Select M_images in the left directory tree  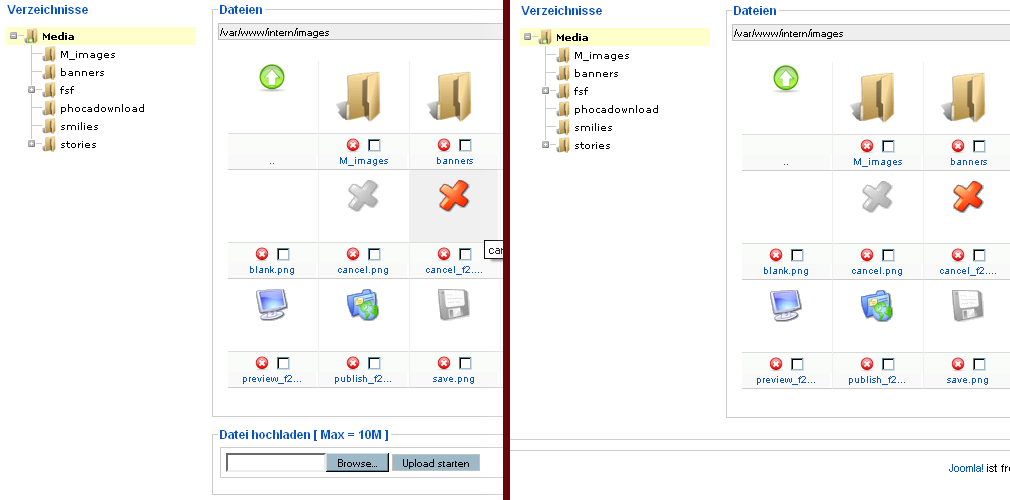coord(88,55)
